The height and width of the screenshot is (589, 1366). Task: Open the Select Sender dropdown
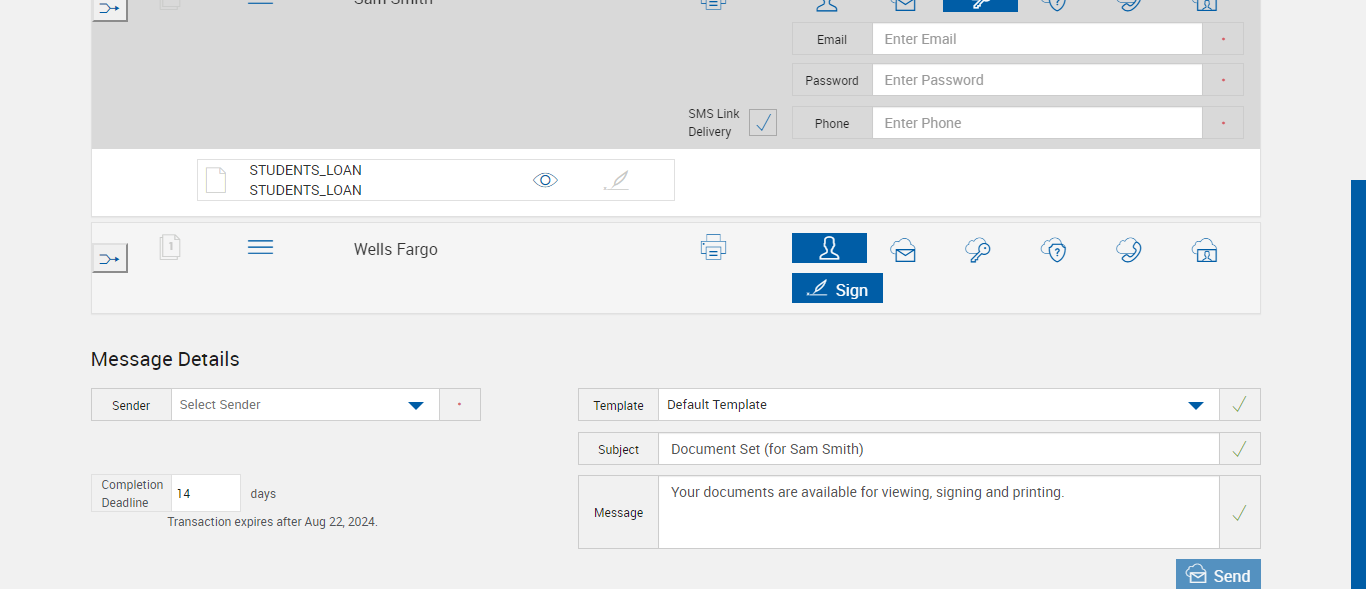(x=416, y=405)
